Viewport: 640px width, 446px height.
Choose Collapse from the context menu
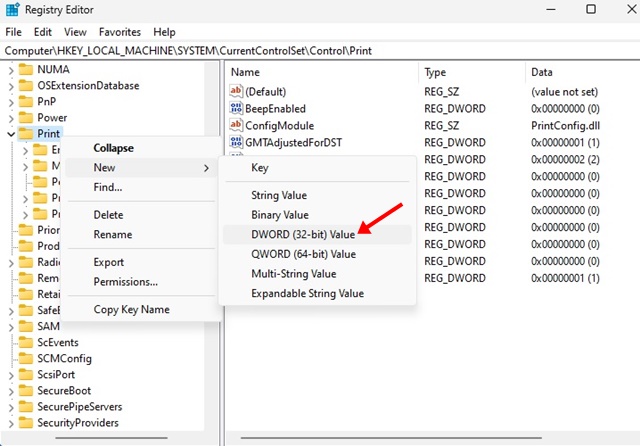140,148
